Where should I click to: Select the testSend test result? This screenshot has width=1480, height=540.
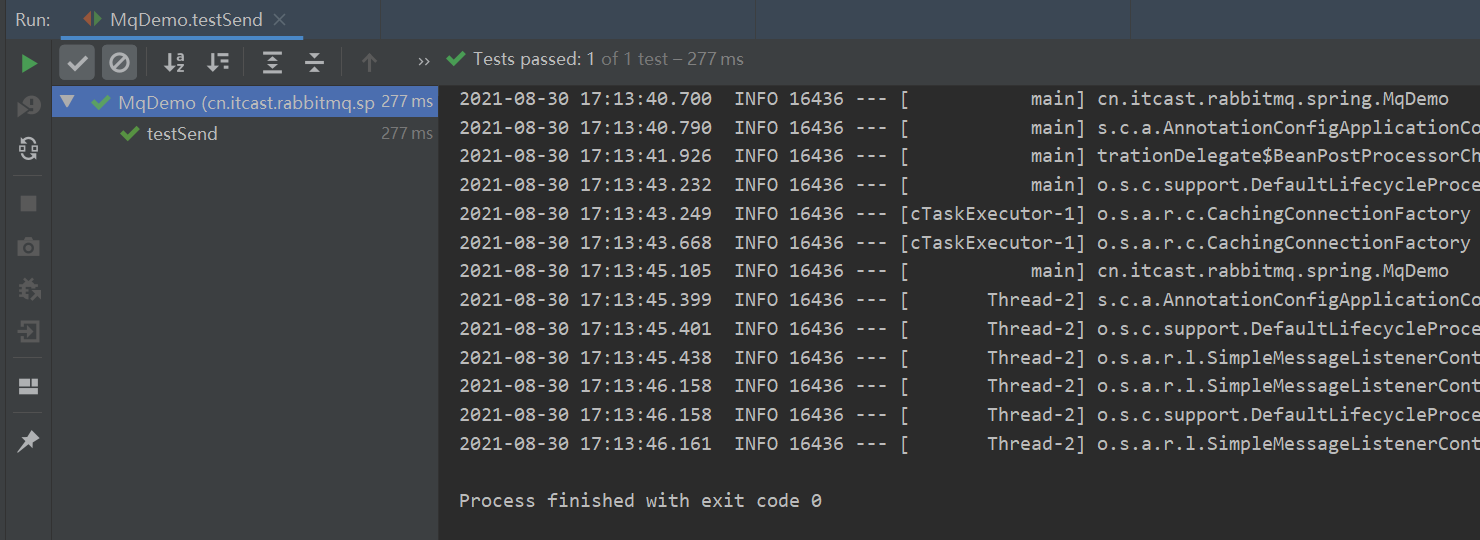pos(182,133)
